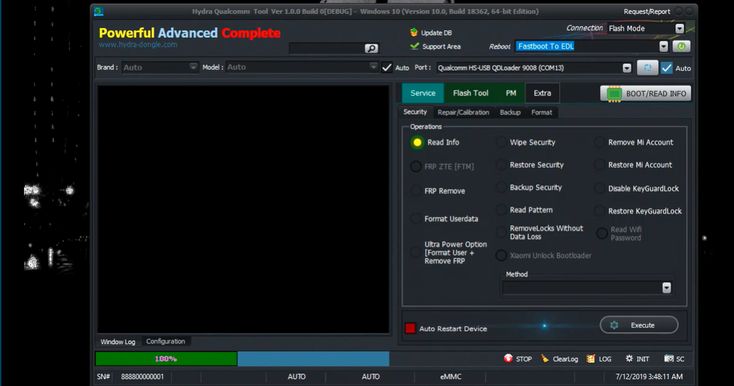The width and height of the screenshot is (734, 386).
Task: Click the blue progress bar segment
Action: 313,358
